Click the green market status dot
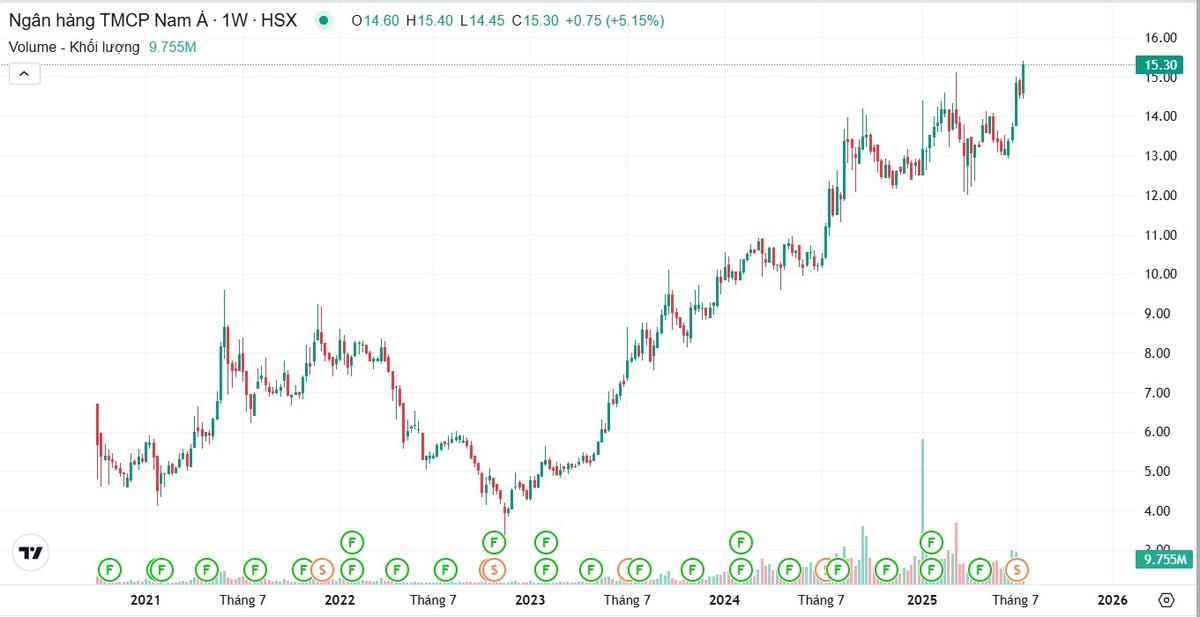This screenshot has height=617, width=1200. click(322, 20)
